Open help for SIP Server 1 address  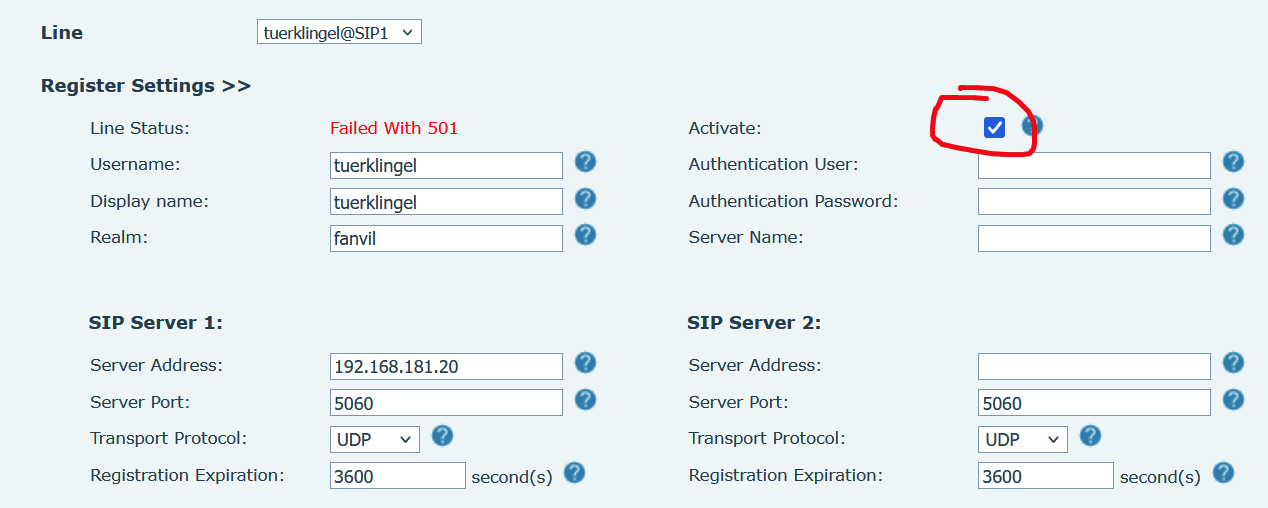(x=586, y=363)
